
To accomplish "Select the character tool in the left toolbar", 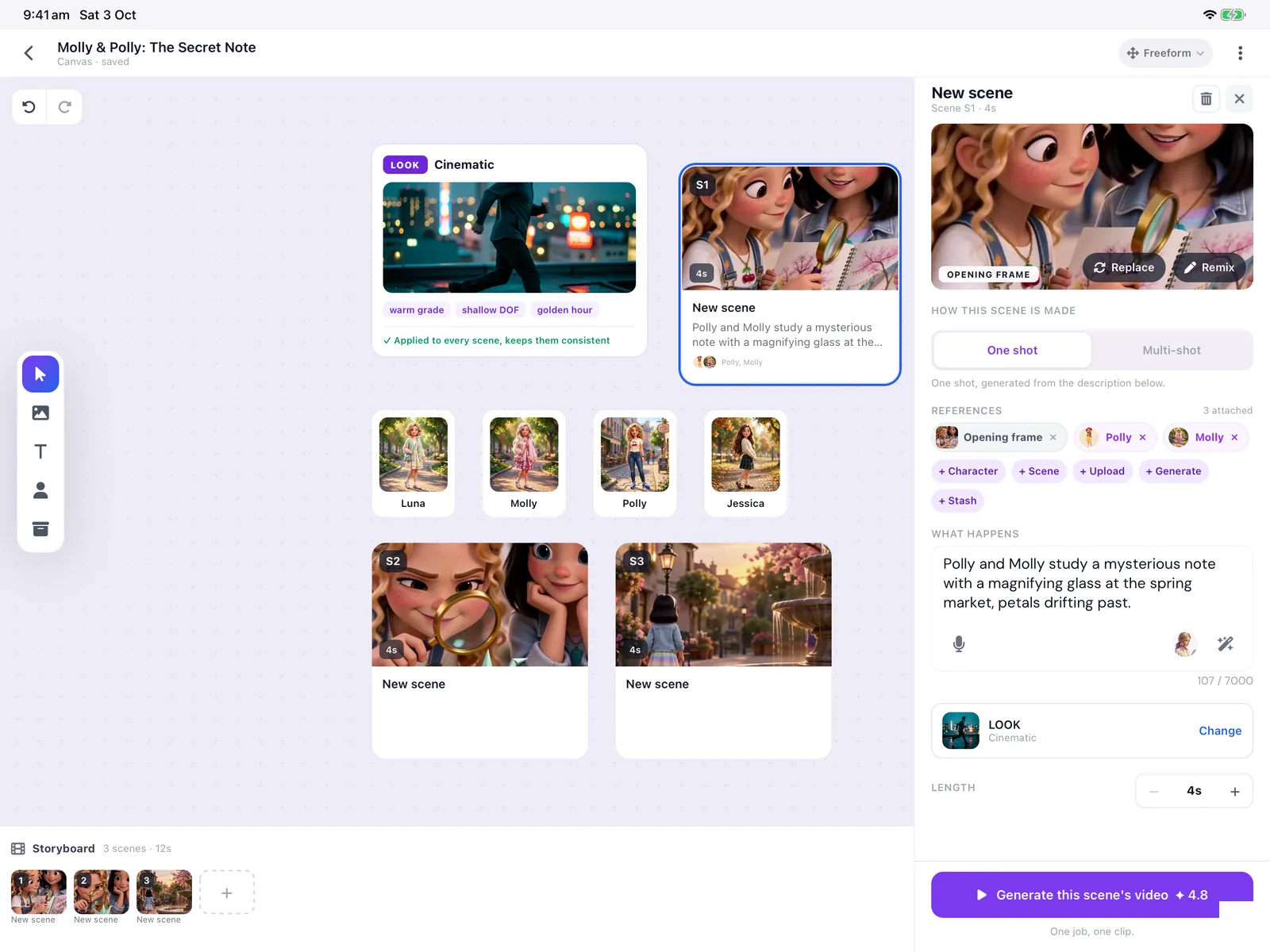I will 40,490.
